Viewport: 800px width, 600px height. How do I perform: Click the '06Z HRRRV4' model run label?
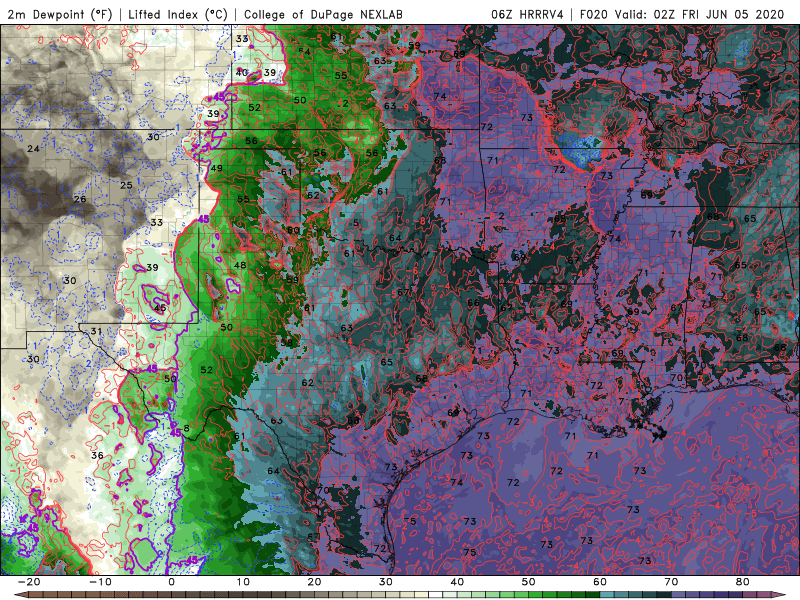[527, 14]
